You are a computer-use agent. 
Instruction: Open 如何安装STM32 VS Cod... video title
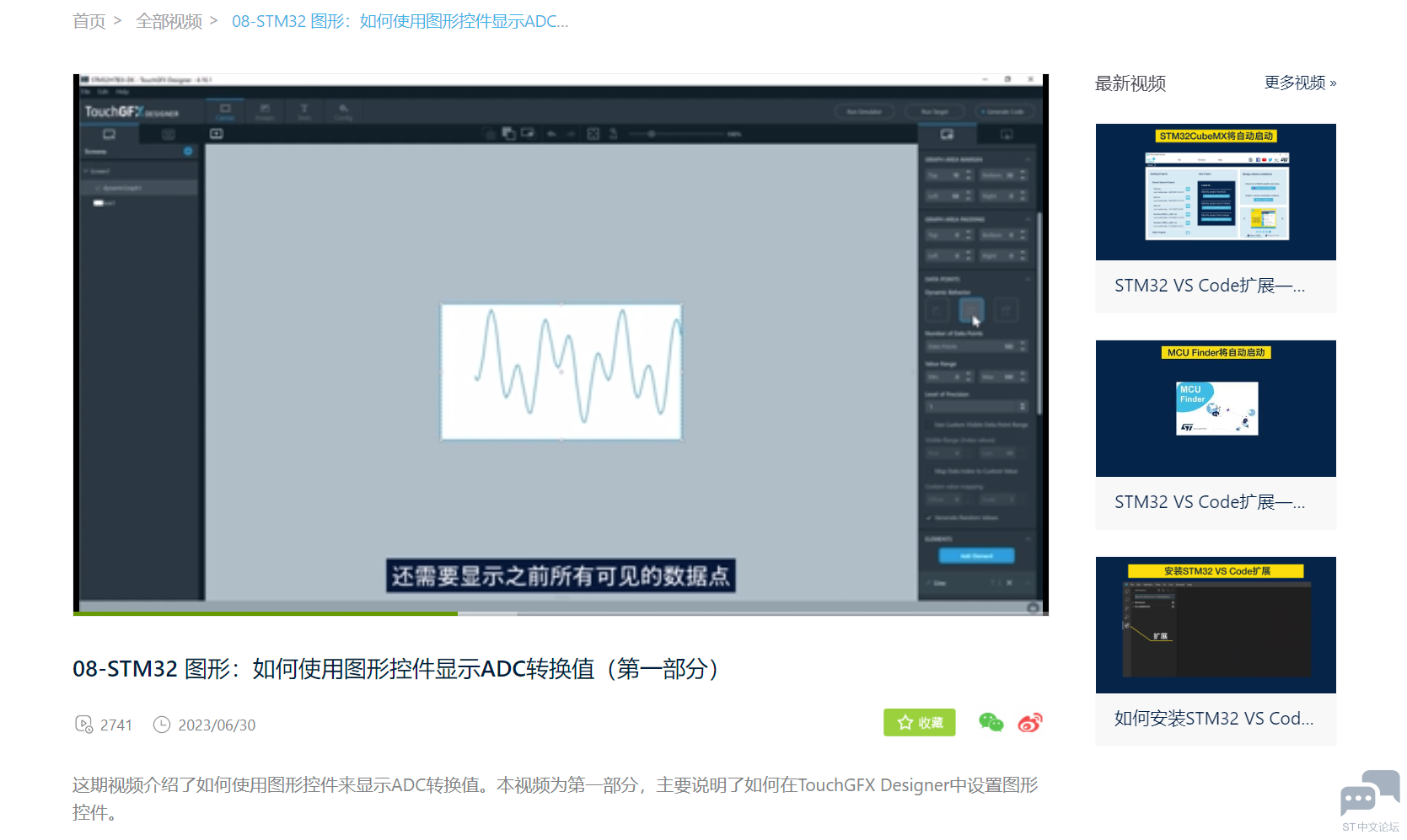click(x=1214, y=719)
